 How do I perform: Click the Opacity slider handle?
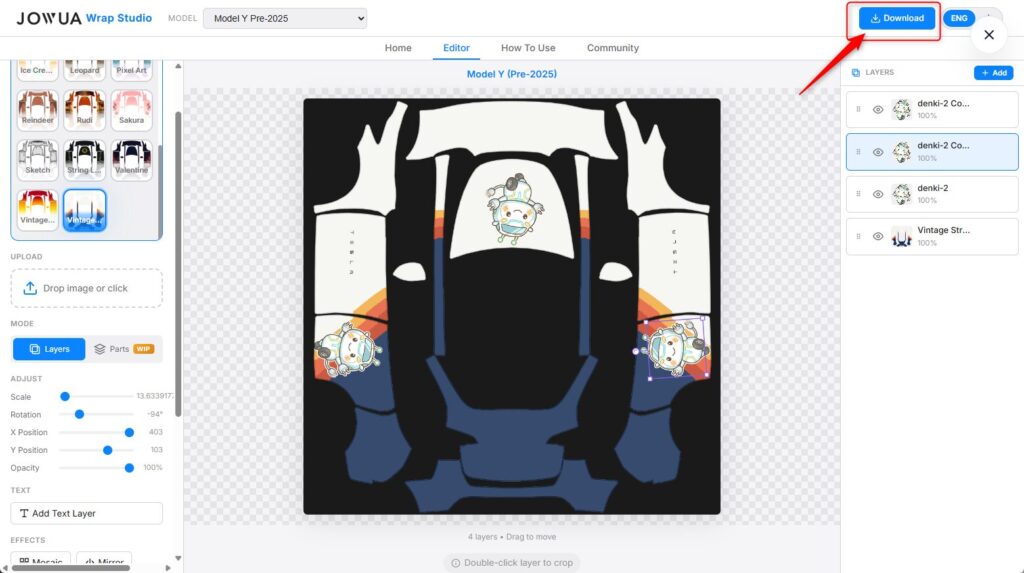tap(129, 468)
